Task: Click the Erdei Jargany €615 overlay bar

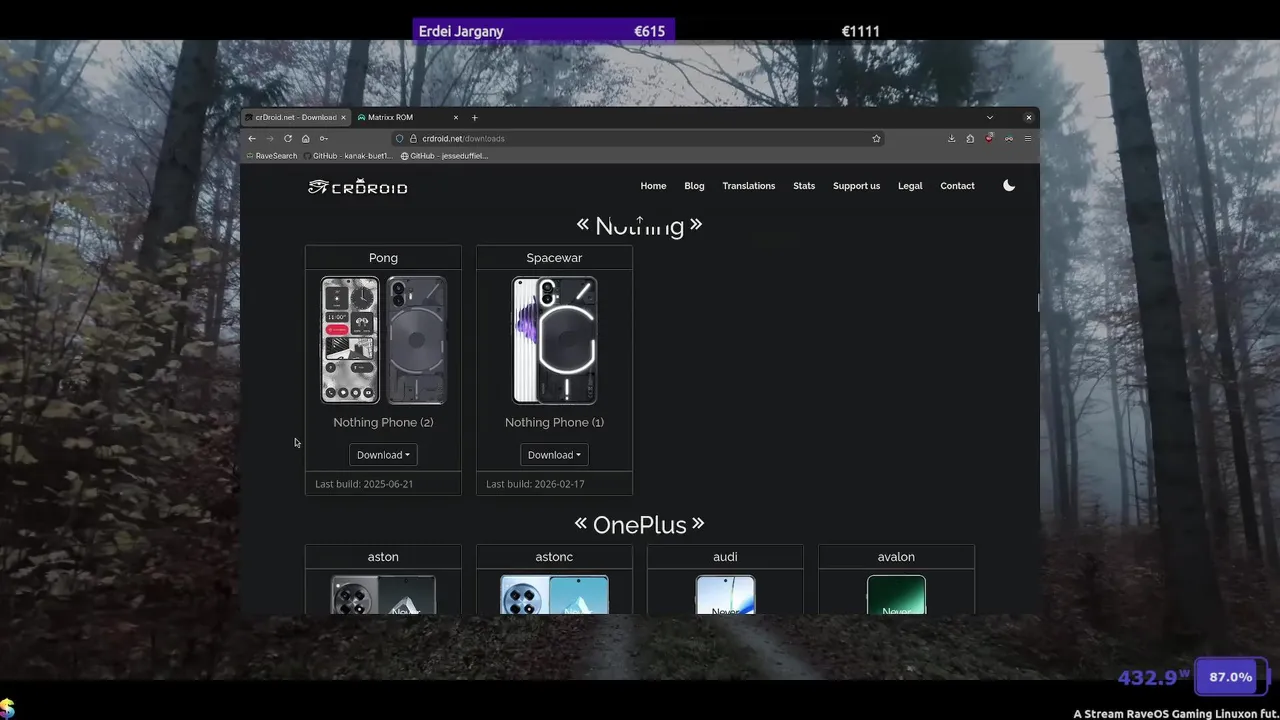Action: (544, 31)
